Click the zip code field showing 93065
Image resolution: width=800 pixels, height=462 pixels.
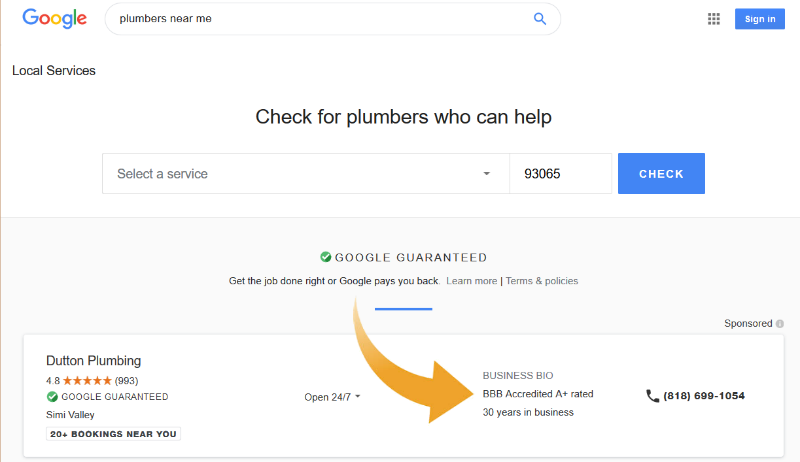tap(561, 173)
